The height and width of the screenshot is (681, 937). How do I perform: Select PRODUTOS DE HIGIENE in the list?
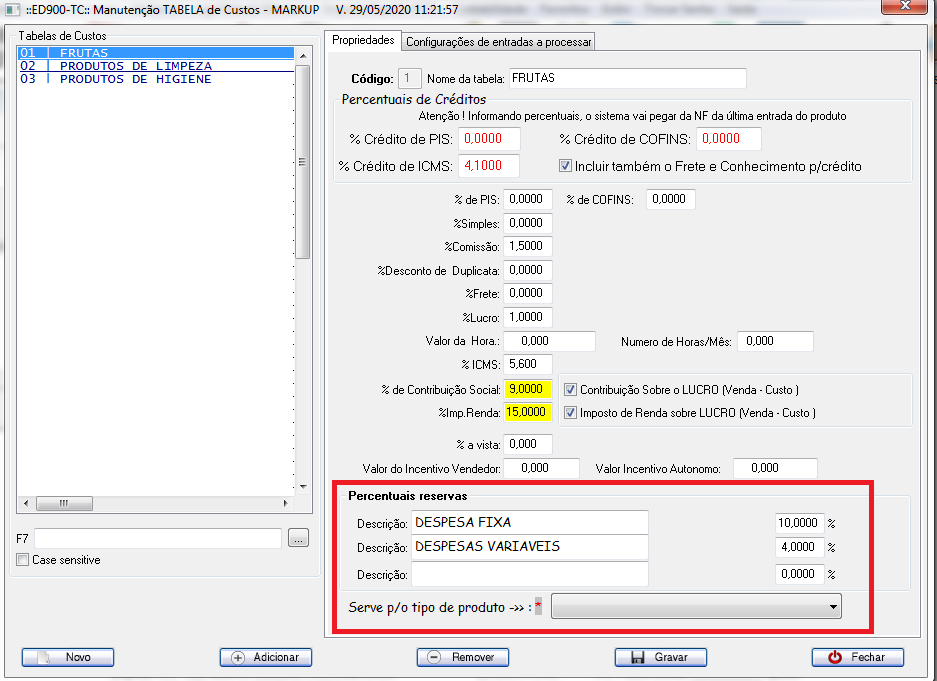point(135,79)
